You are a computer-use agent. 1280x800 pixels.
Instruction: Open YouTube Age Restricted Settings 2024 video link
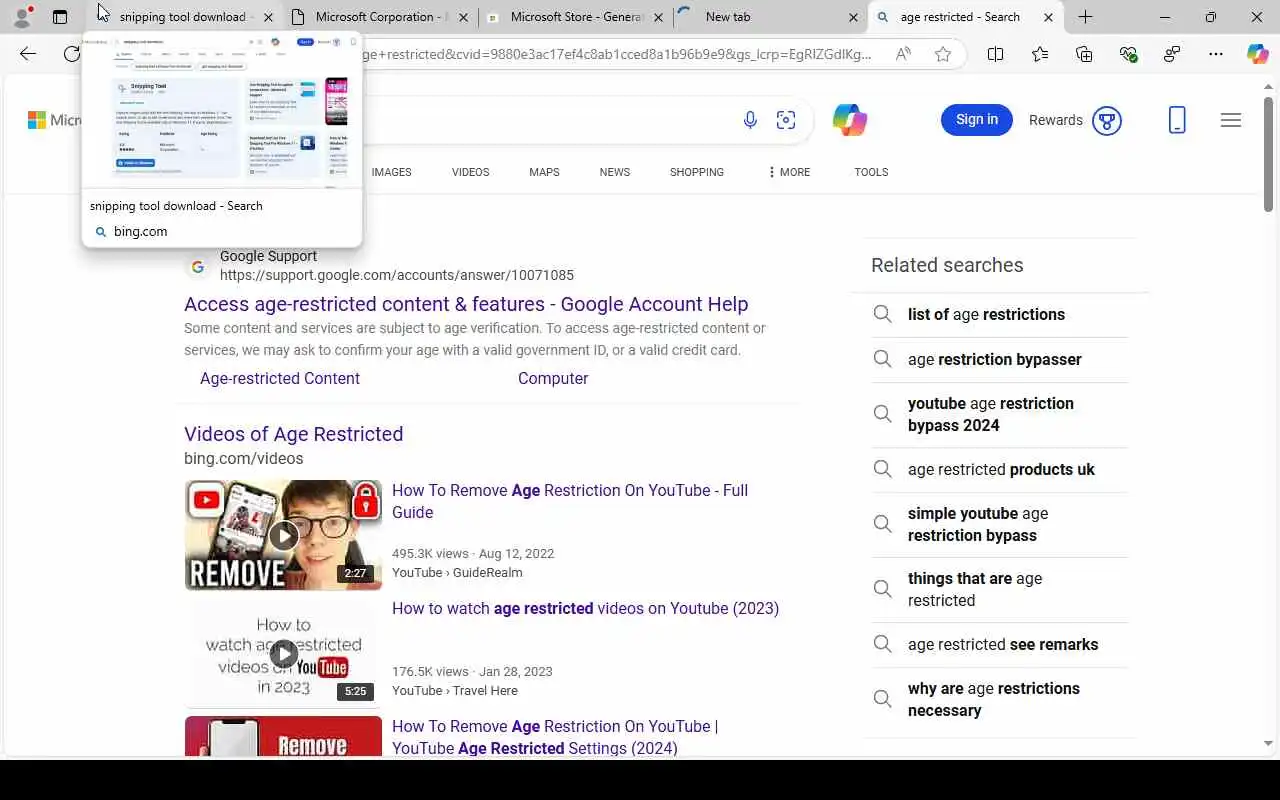555,737
